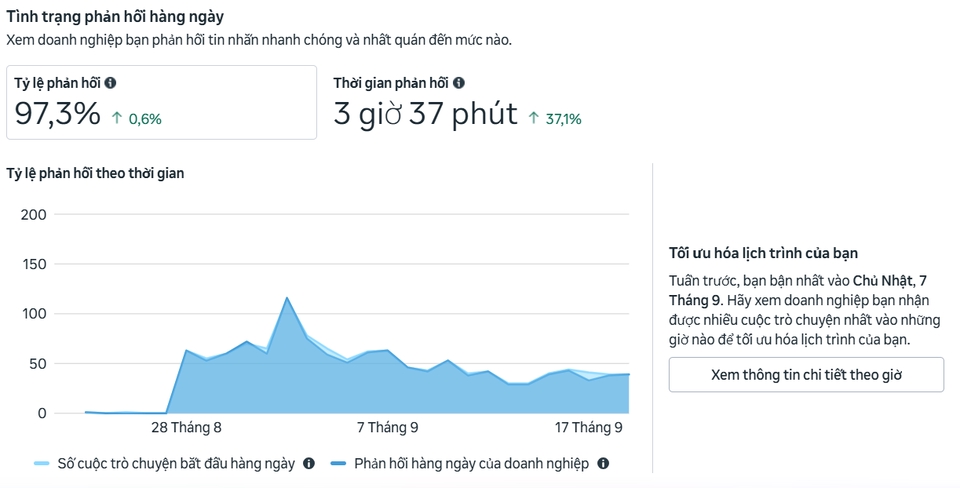Click the 28 Tháng 8 axis label
Screen dimensions: 960x488
pyautogui.click(x=186, y=427)
